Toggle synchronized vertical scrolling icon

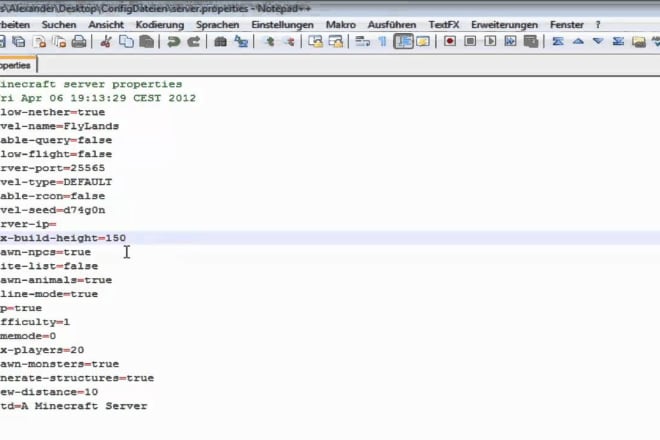point(316,42)
